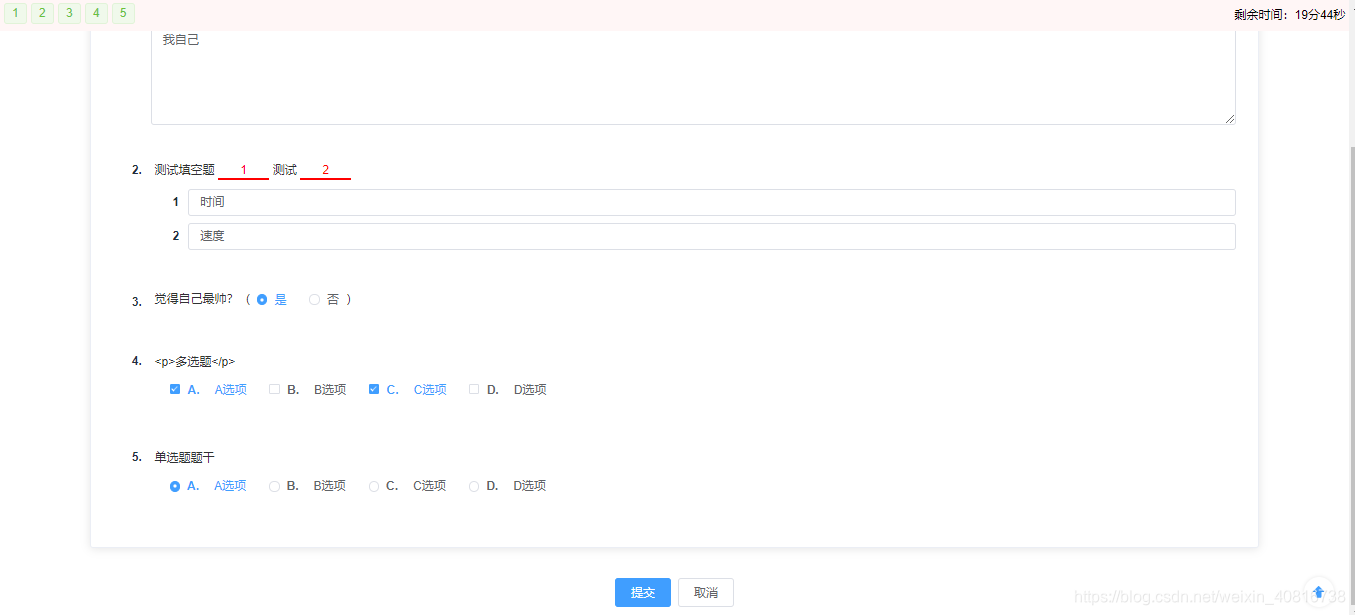Image resolution: width=1355 pixels, height=615 pixels.
Task: Jump to question 3 navigation tag
Action: 69,13
